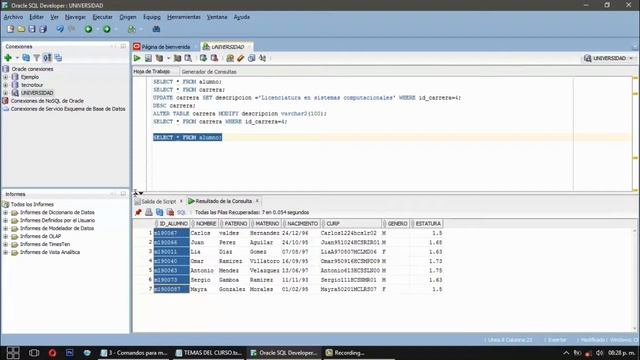Click the Refresh connections icon
640x360 pixels.
(x=26, y=58)
